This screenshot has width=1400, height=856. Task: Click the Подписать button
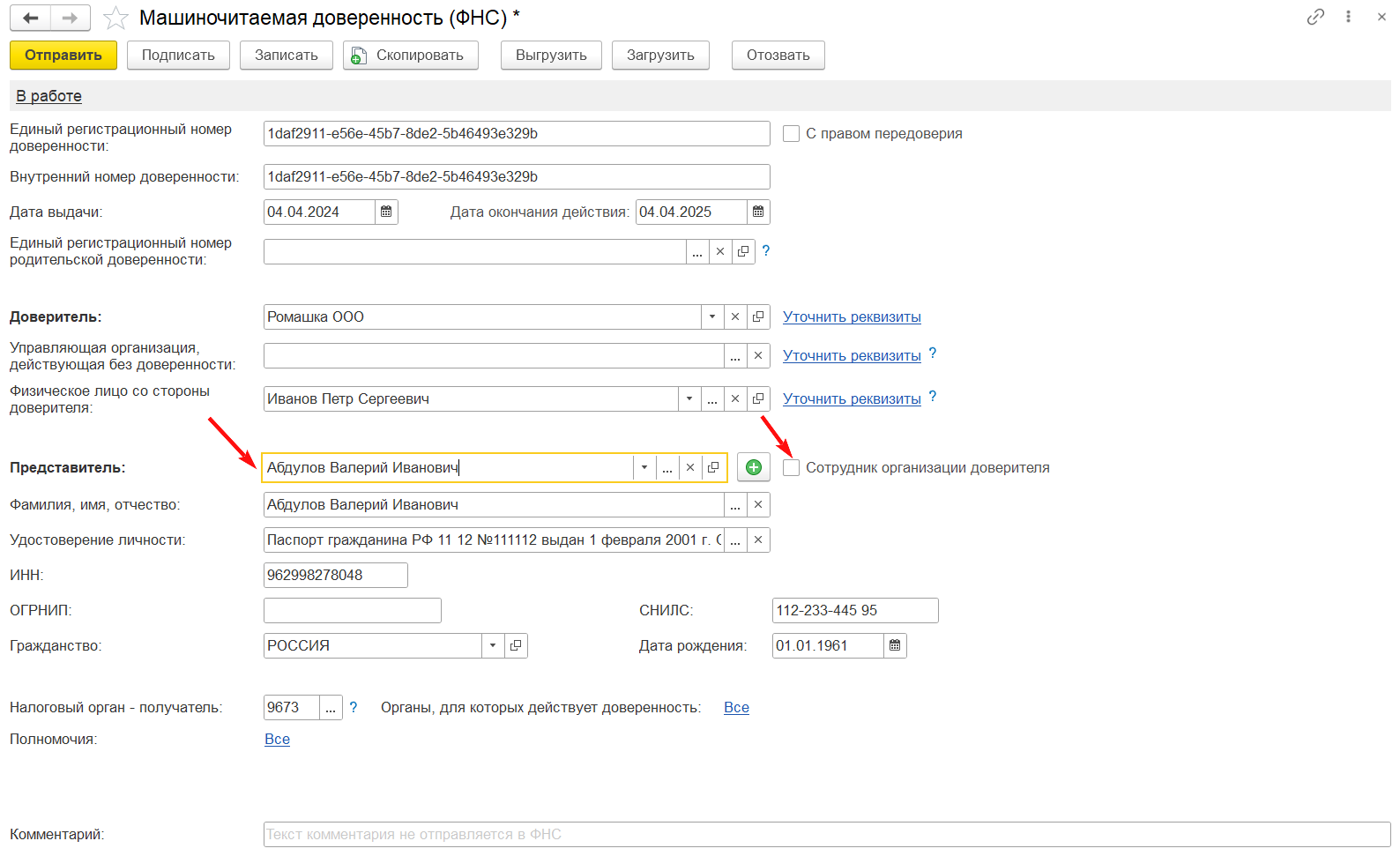tap(178, 55)
